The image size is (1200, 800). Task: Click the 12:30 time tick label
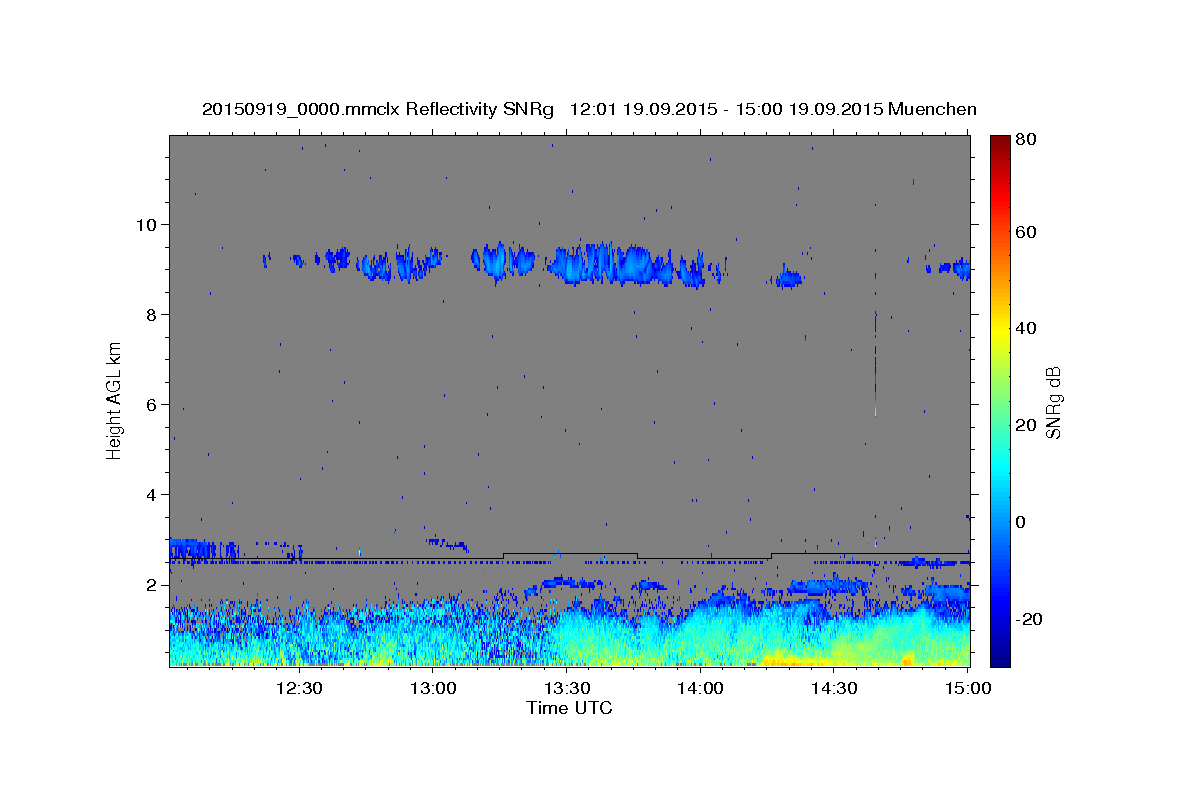298,689
